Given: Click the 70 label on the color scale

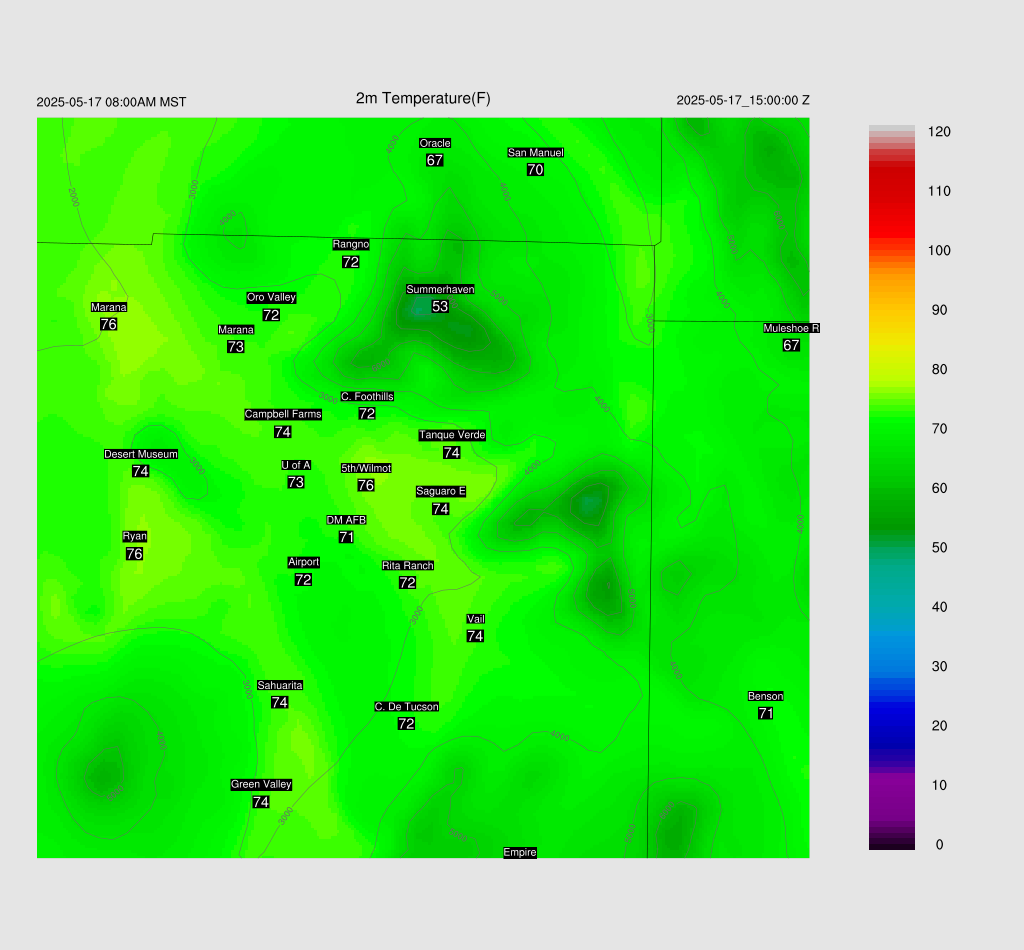Looking at the screenshot, I should pos(939,429).
